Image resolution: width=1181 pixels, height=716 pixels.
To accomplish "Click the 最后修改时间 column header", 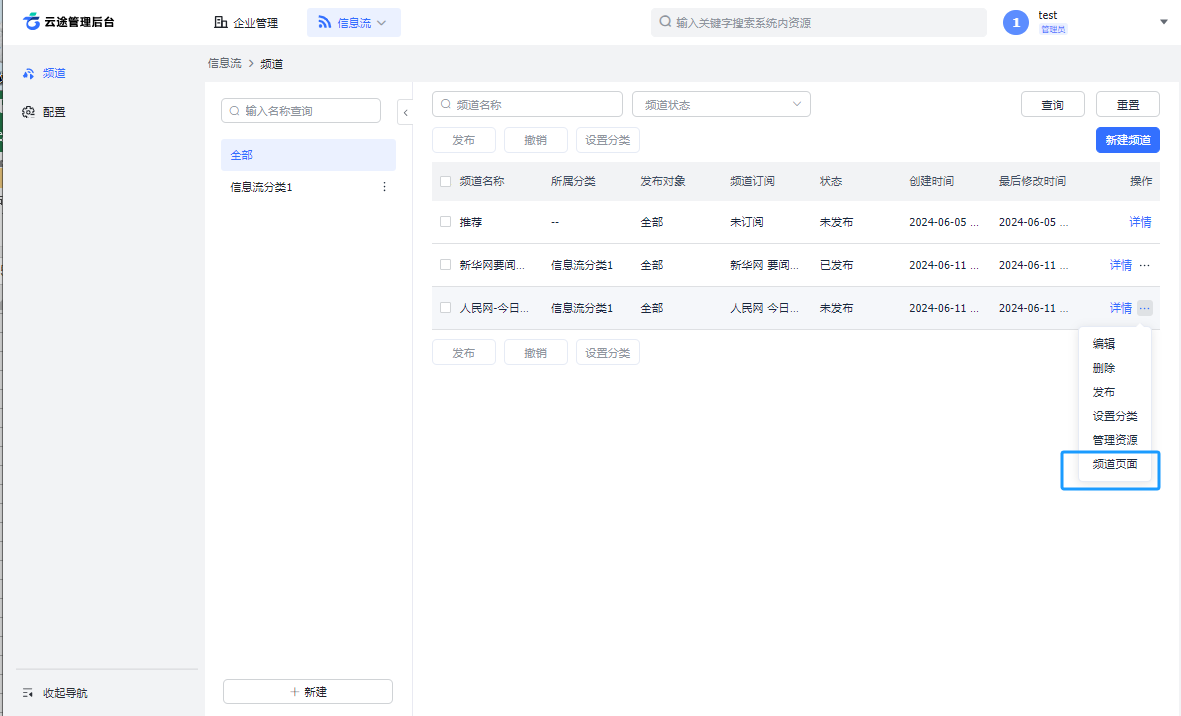I will [x=1032, y=181].
